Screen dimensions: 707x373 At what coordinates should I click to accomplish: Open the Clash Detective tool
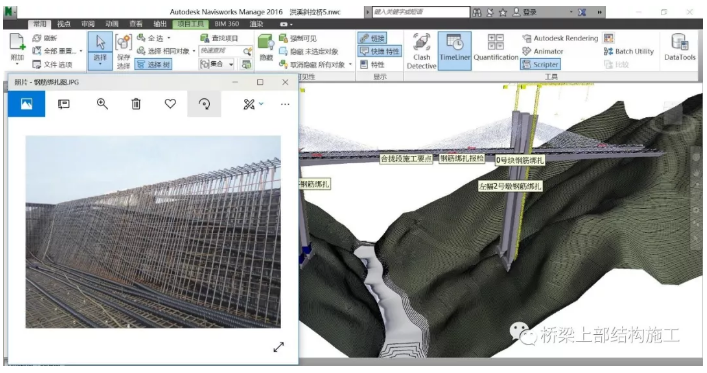421,51
